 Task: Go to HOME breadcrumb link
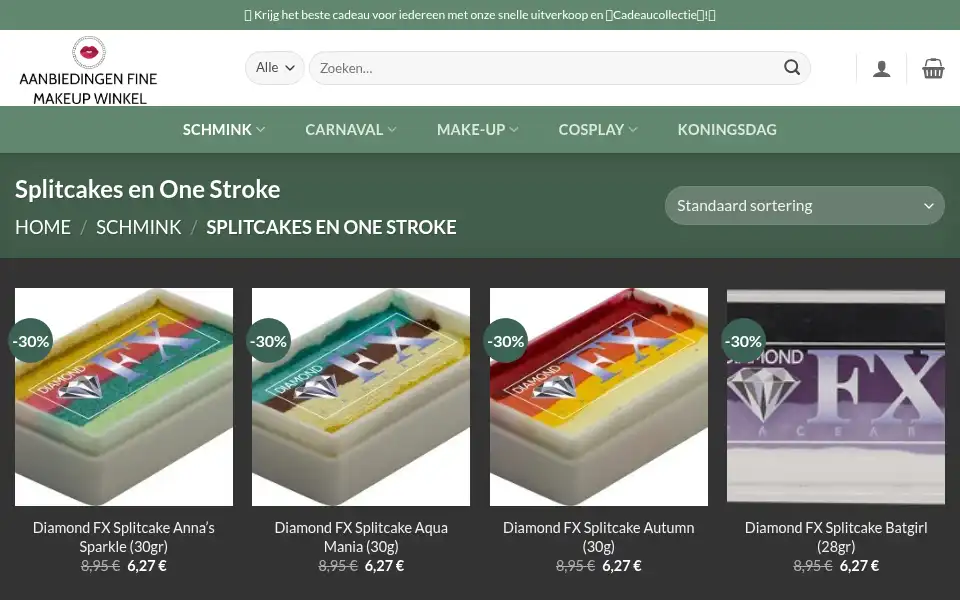click(x=43, y=227)
